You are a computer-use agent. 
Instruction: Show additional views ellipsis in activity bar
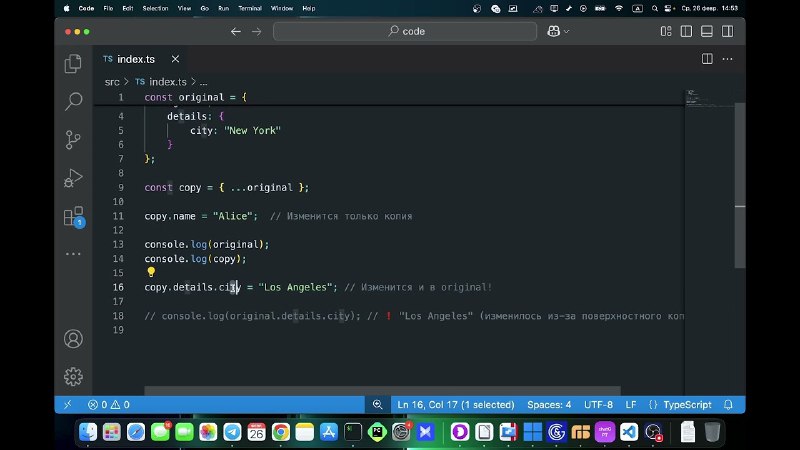[x=73, y=254]
